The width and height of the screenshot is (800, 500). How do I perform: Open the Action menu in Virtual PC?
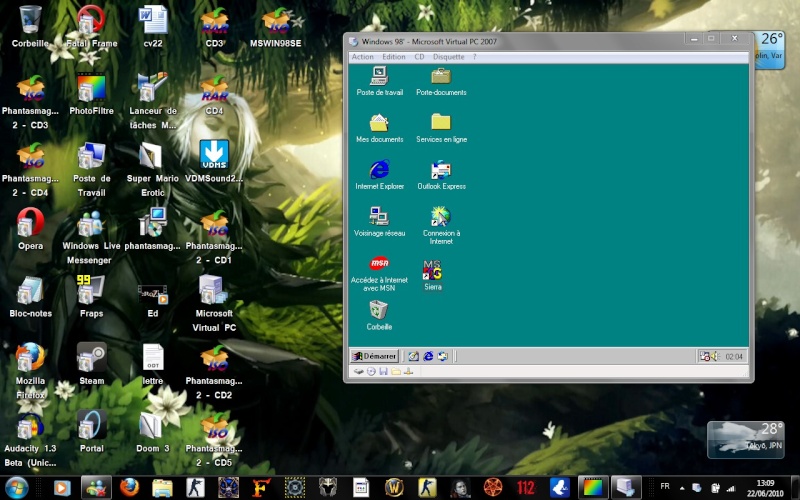click(x=362, y=57)
